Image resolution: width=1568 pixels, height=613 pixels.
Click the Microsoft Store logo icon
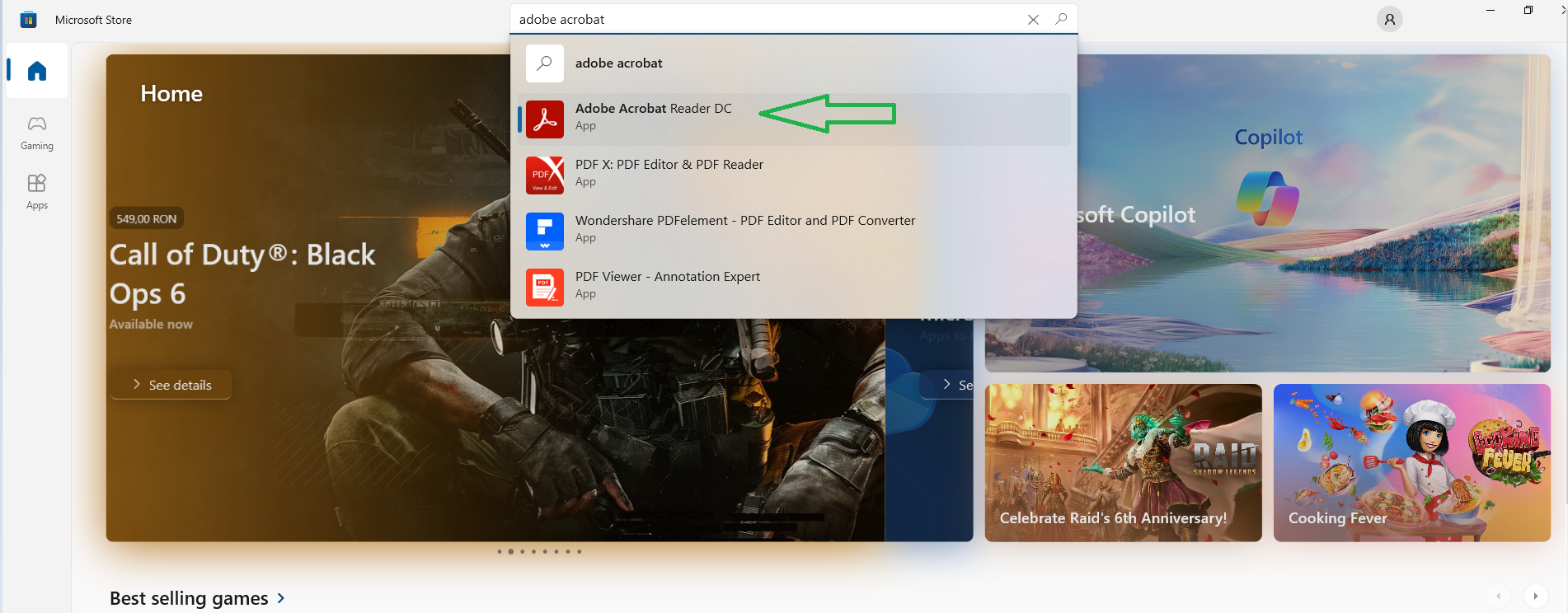28,19
